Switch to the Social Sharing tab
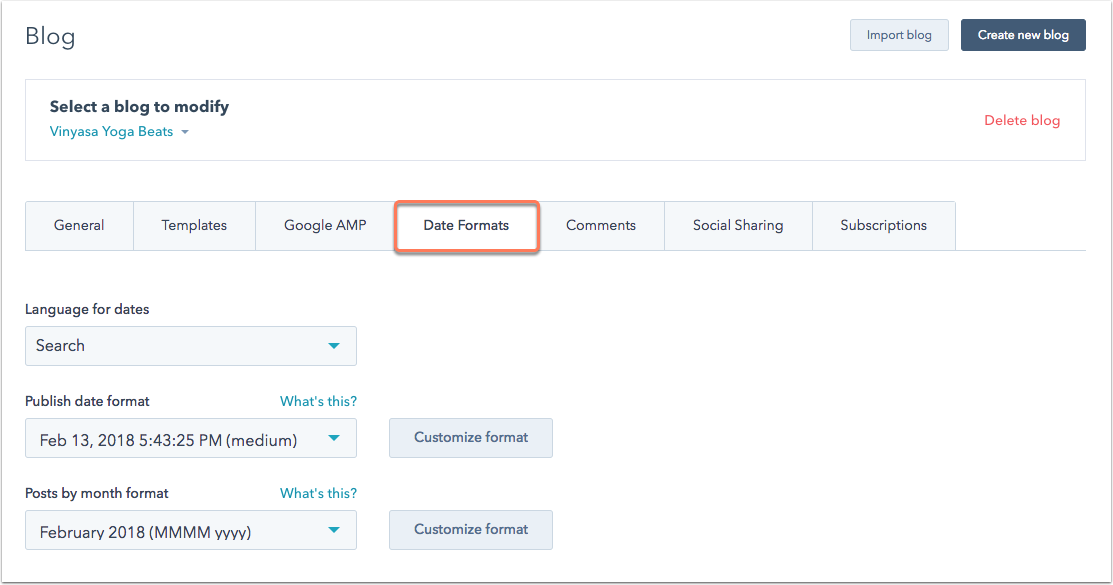Image resolution: width=1113 pixels, height=585 pixels. point(738,226)
